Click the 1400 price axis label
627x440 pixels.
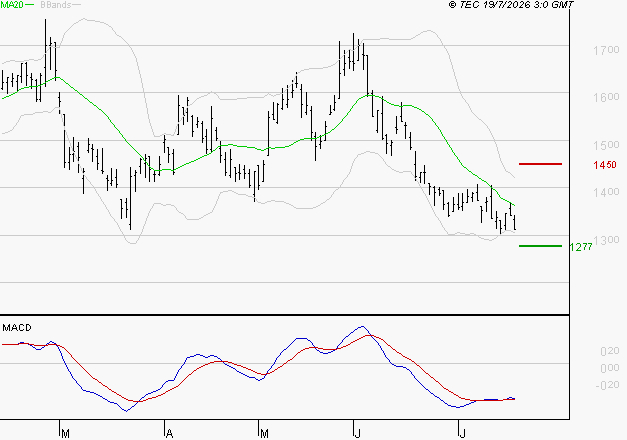606,192
